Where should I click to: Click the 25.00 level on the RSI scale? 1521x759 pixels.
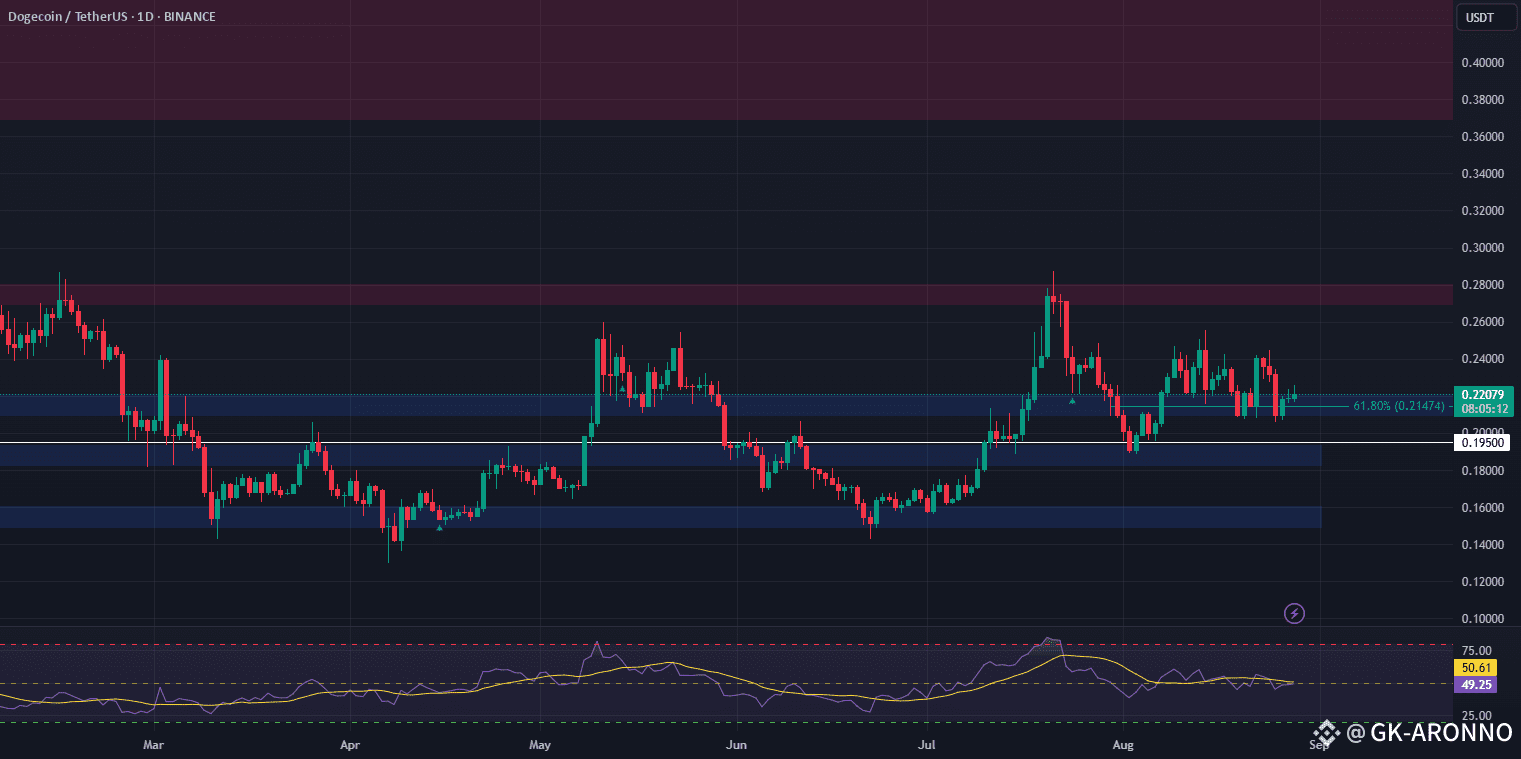click(x=1476, y=716)
